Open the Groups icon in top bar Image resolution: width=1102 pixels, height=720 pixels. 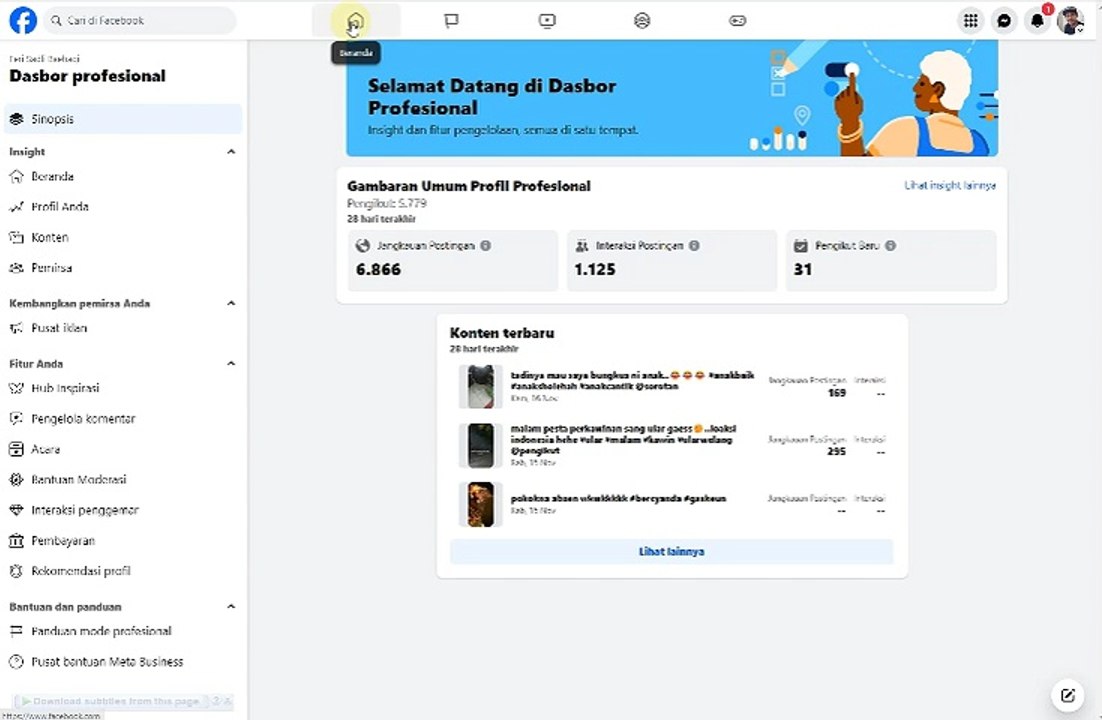click(642, 20)
